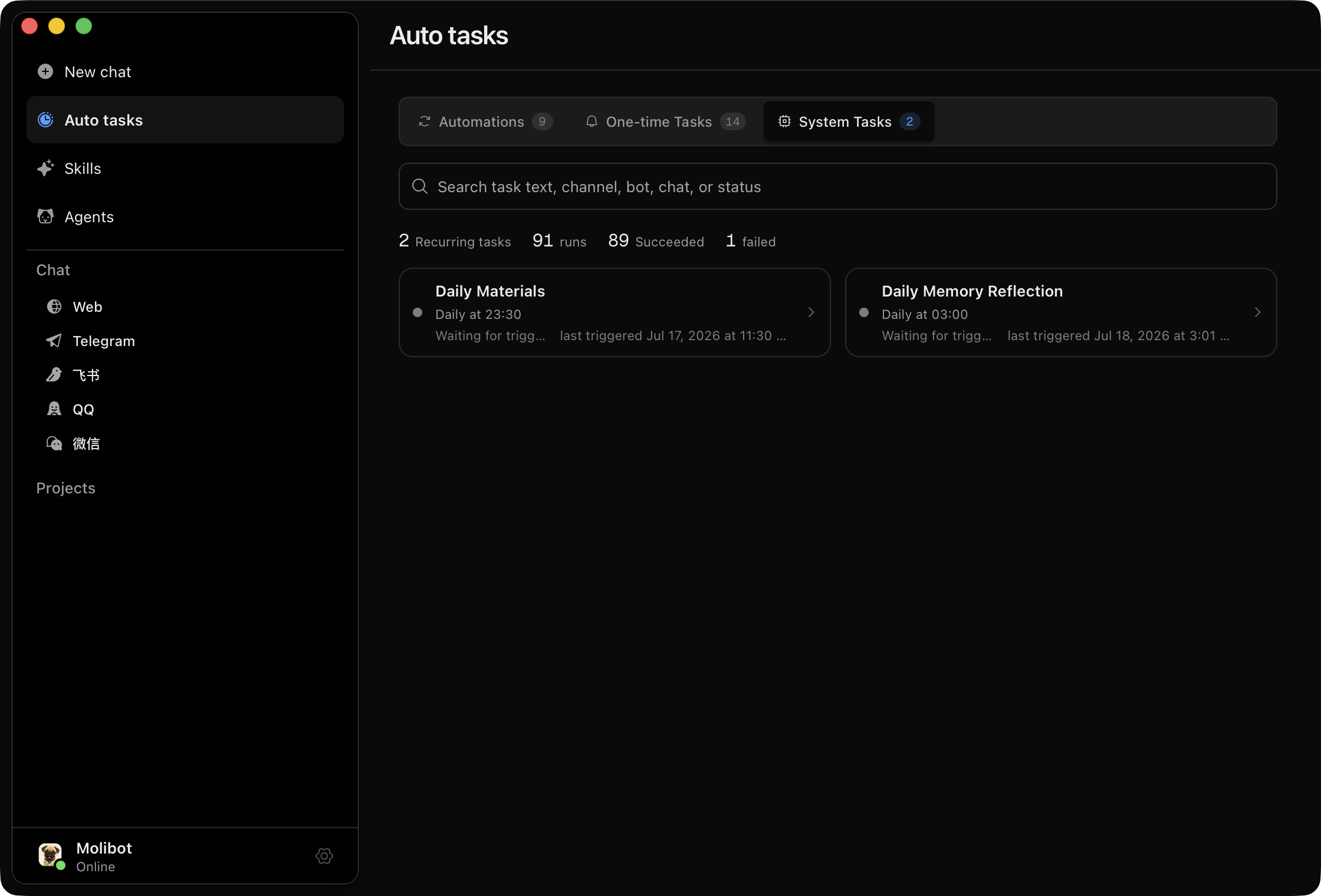Screen dimensions: 1321x896
Task: Click the Online status text
Action: pos(96,867)
